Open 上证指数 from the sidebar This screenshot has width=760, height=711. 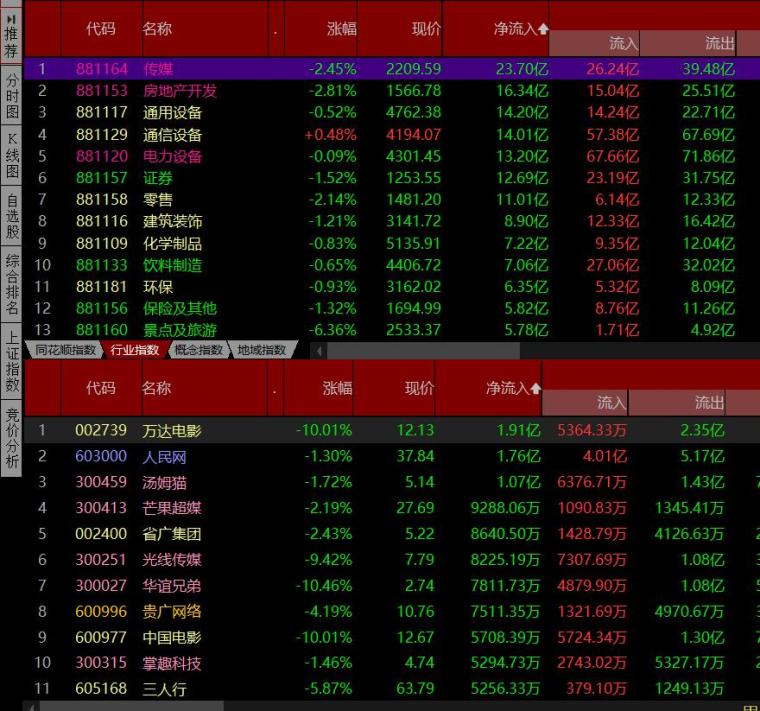11,361
